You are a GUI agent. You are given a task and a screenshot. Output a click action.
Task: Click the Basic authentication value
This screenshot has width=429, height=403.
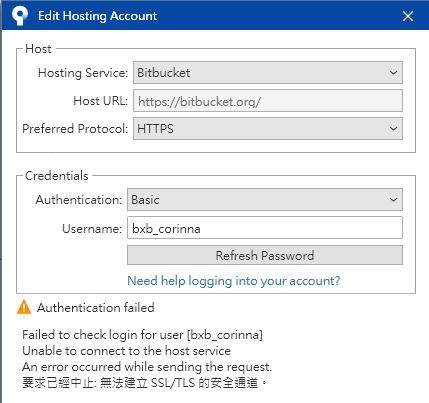click(x=145, y=200)
